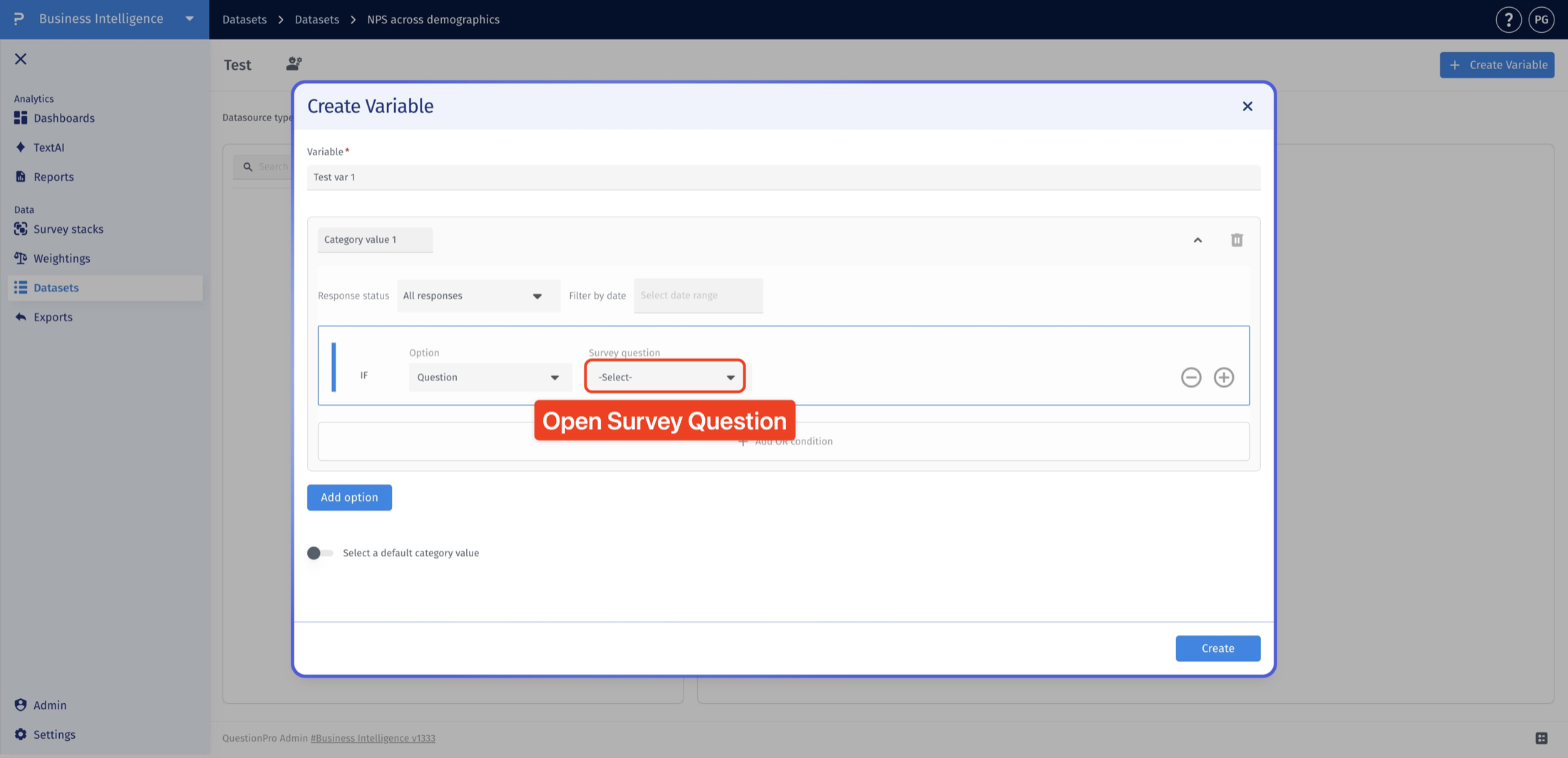Remove condition with the minus icon
This screenshot has height=758, width=1568.
(x=1191, y=377)
